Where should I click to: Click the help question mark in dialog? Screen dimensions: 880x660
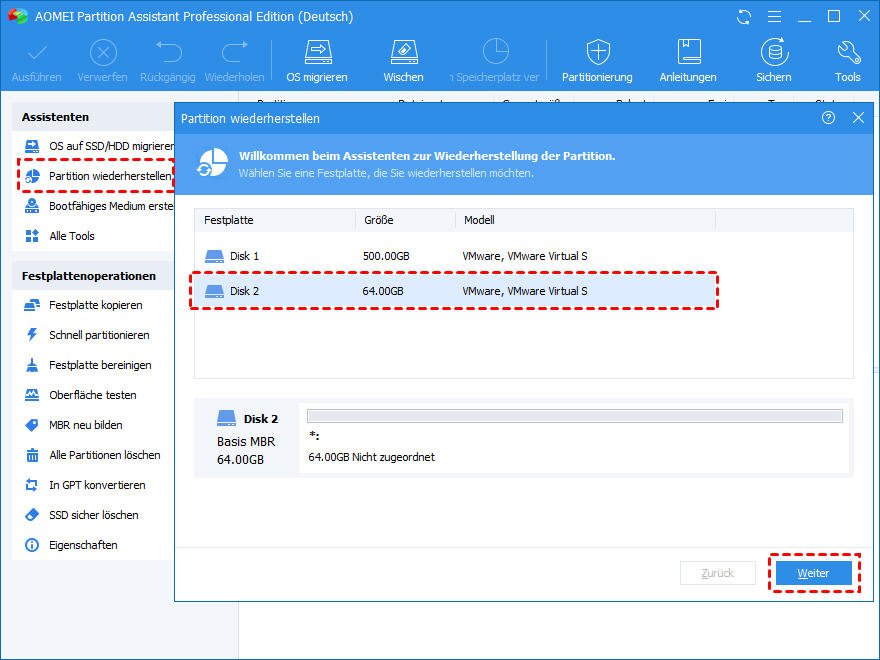click(x=828, y=117)
